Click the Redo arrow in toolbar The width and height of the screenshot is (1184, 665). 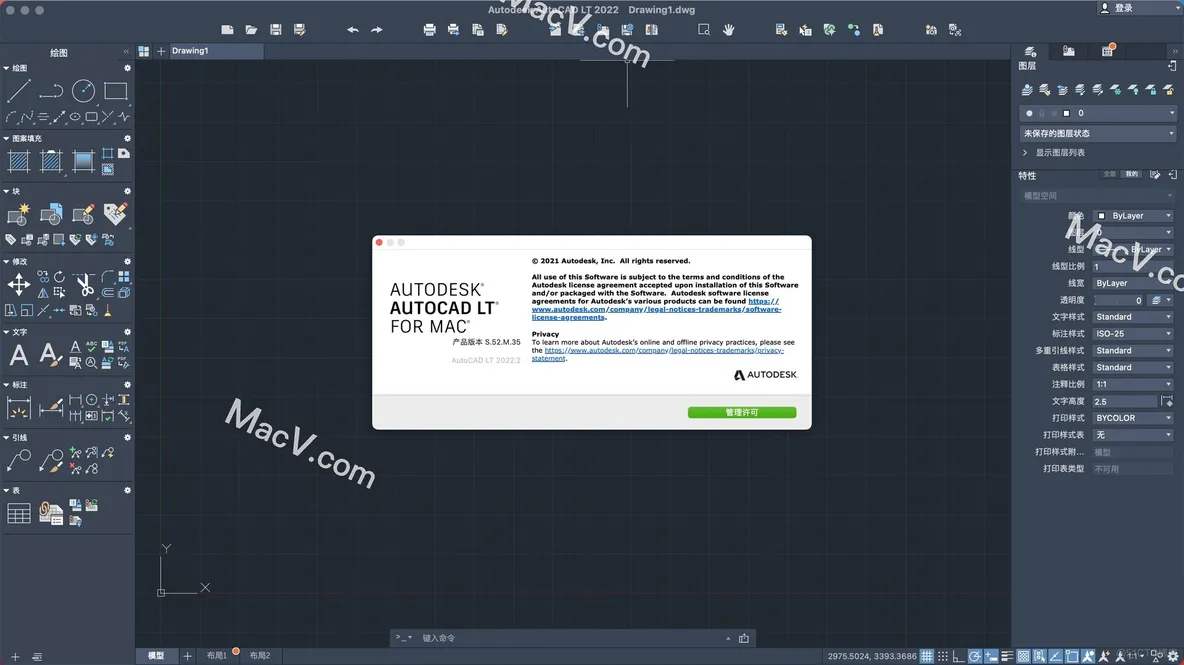click(x=377, y=29)
